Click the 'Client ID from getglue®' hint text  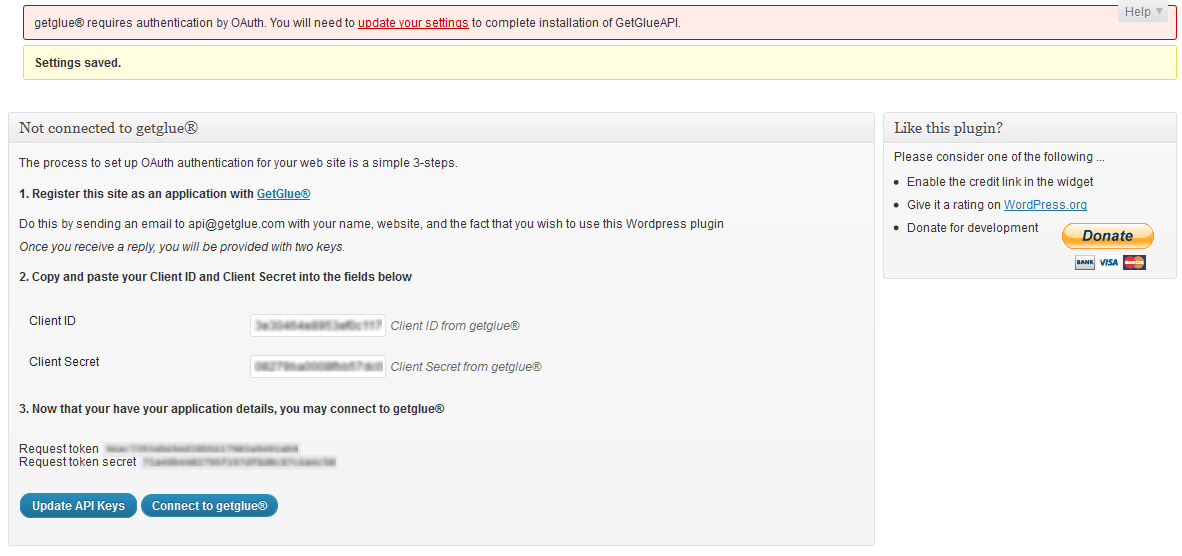tap(455, 326)
